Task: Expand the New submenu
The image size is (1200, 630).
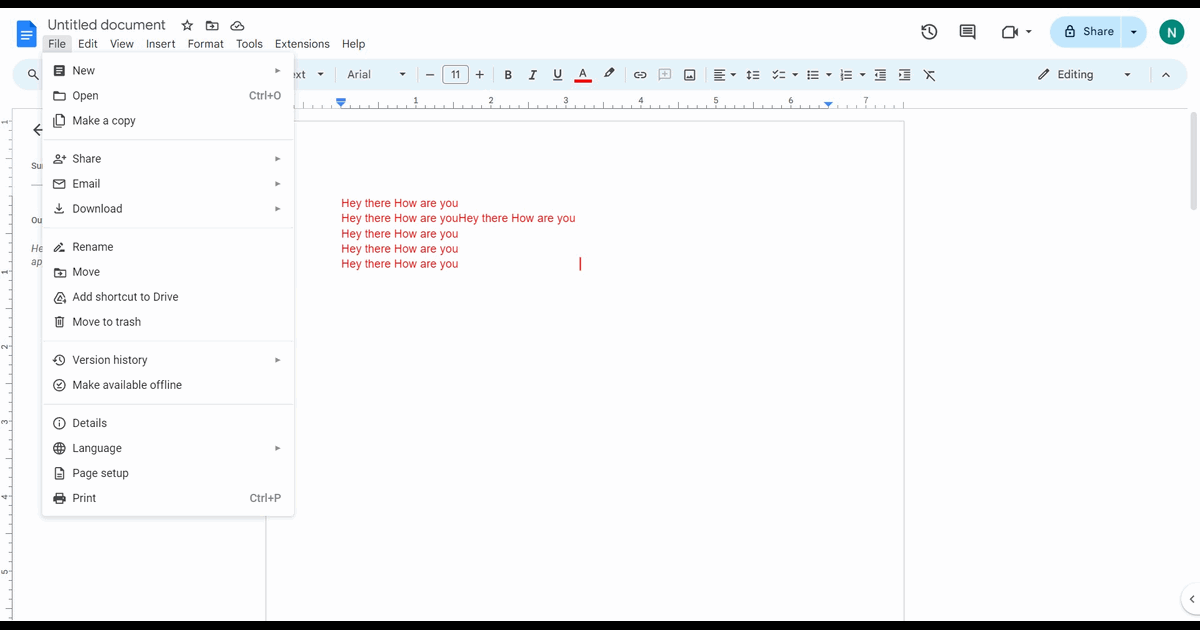Action: [168, 71]
